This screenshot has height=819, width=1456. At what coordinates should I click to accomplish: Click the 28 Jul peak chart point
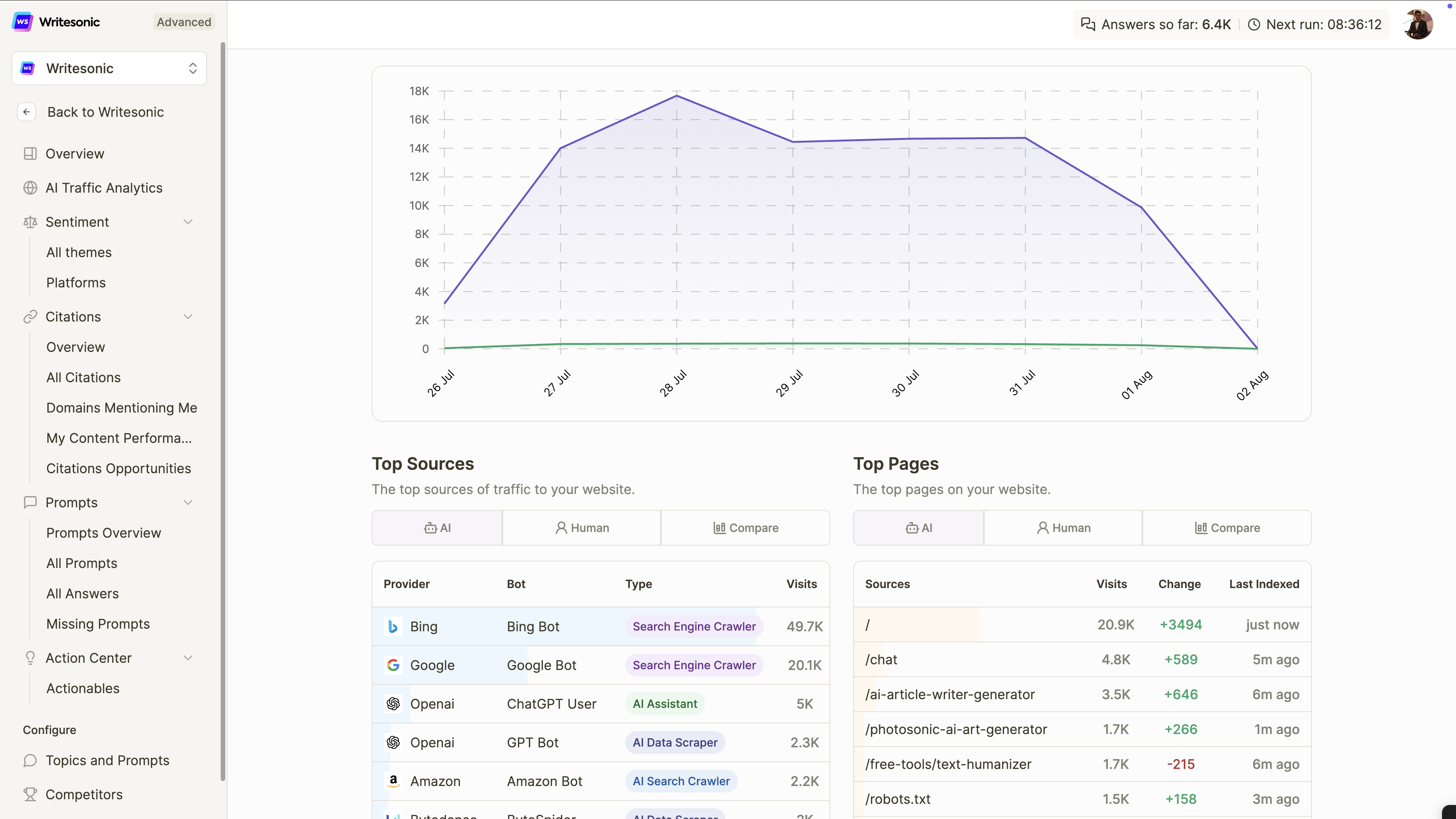click(x=676, y=96)
